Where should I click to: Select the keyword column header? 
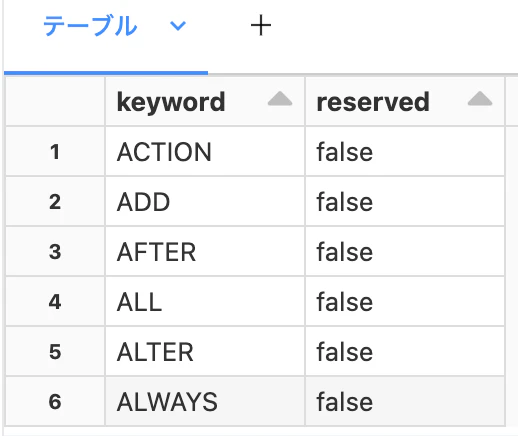pyautogui.click(x=205, y=101)
